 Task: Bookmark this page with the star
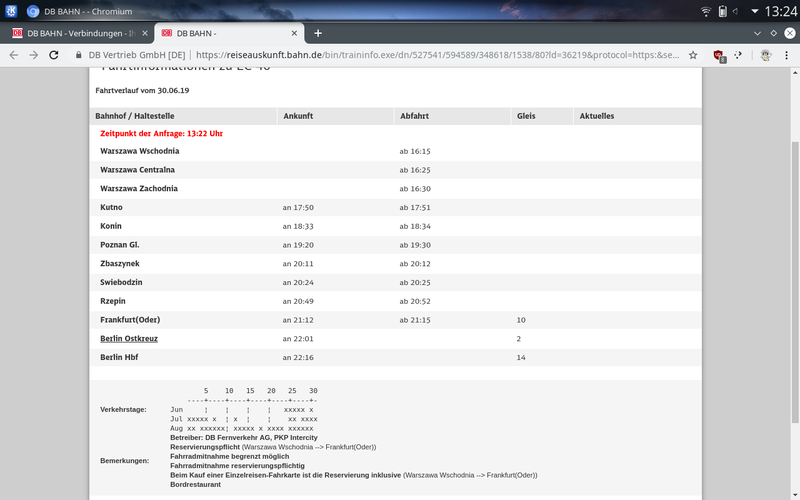693,55
